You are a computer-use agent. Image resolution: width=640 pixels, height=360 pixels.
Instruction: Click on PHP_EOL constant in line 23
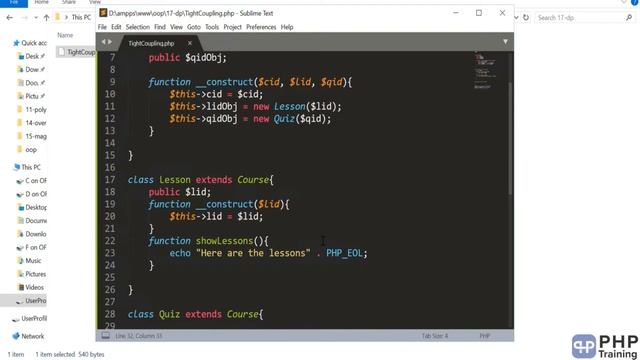344,253
